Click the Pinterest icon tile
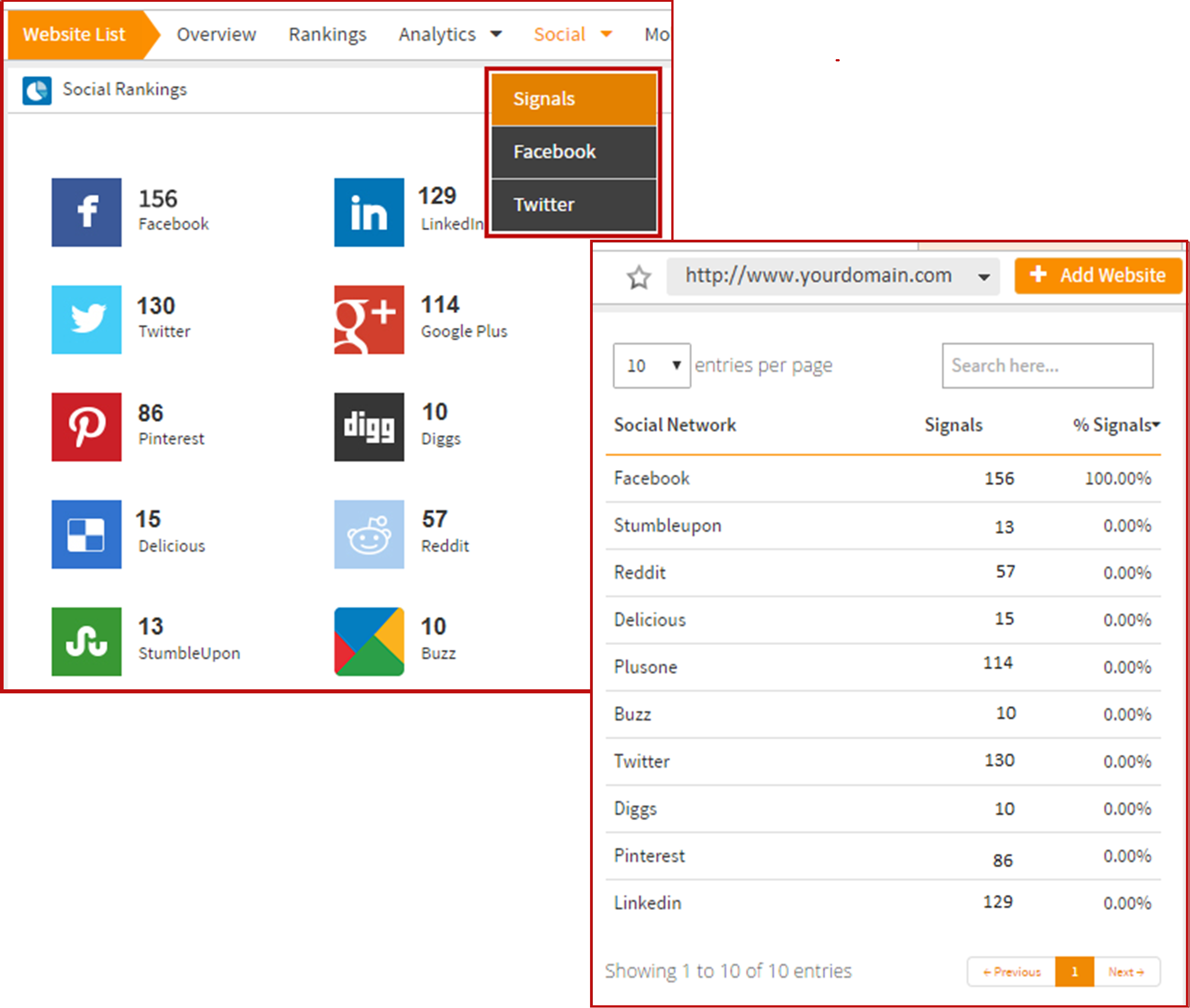This screenshot has width=1190, height=1008. point(86,427)
